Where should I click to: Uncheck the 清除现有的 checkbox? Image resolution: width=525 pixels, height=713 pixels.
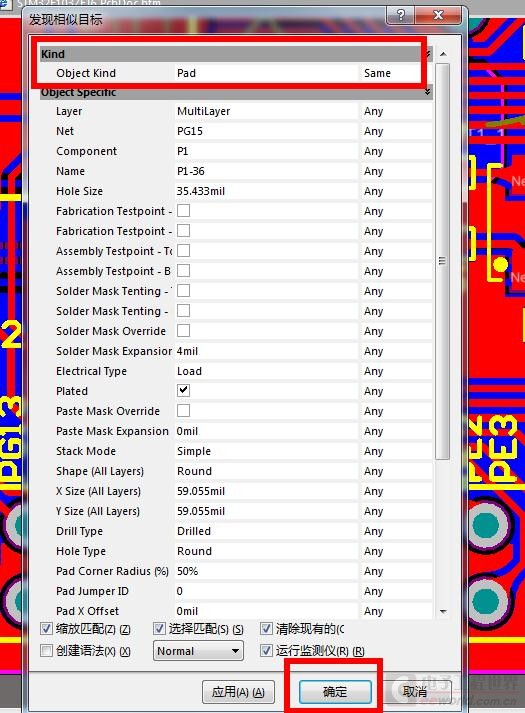point(266,629)
